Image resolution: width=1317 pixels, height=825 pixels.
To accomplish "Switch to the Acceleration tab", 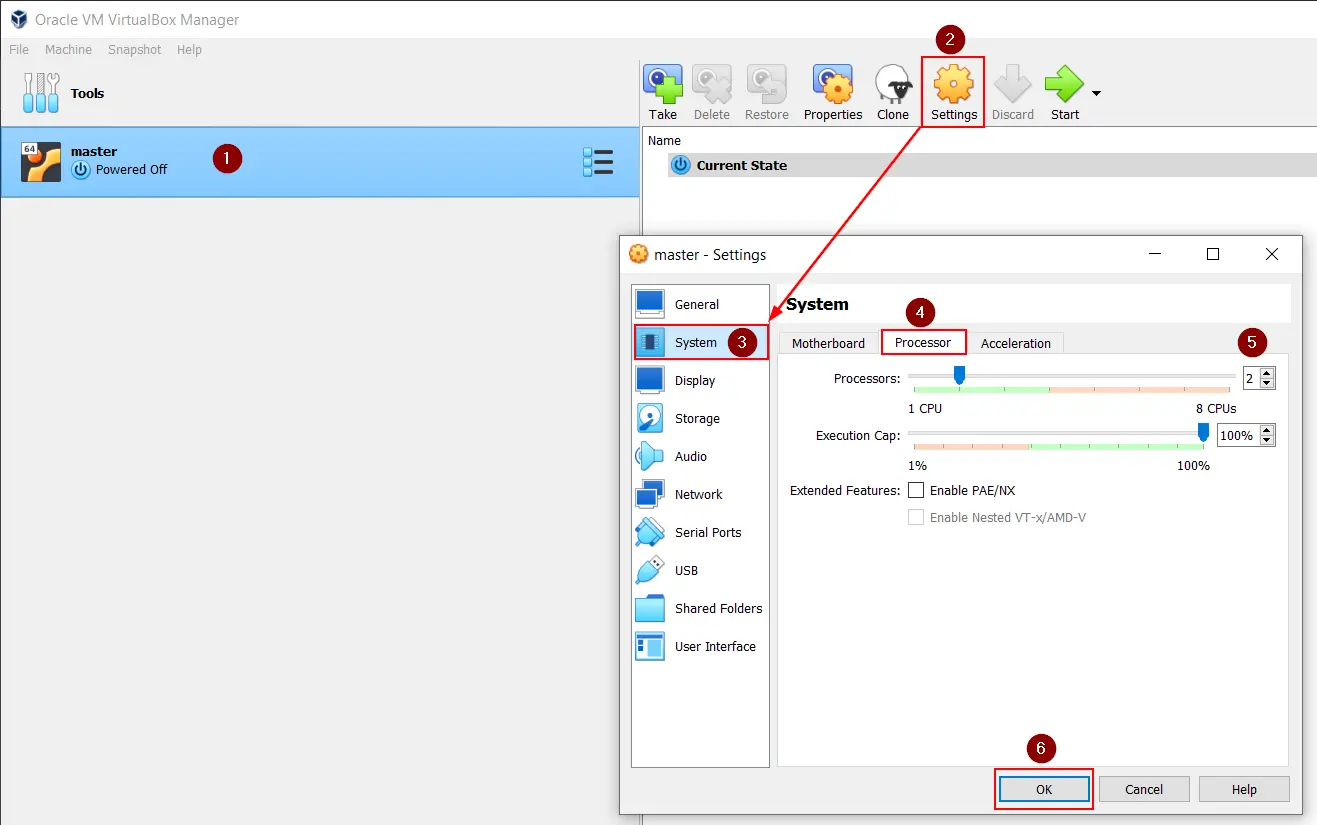I will pyautogui.click(x=1015, y=343).
